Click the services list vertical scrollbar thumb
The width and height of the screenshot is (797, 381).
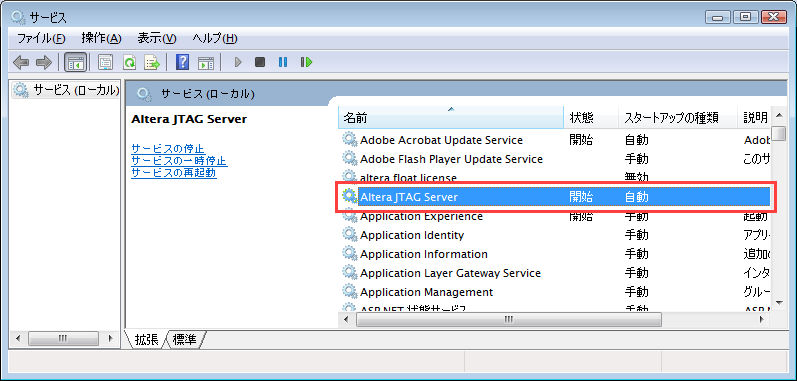(x=779, y=133)
